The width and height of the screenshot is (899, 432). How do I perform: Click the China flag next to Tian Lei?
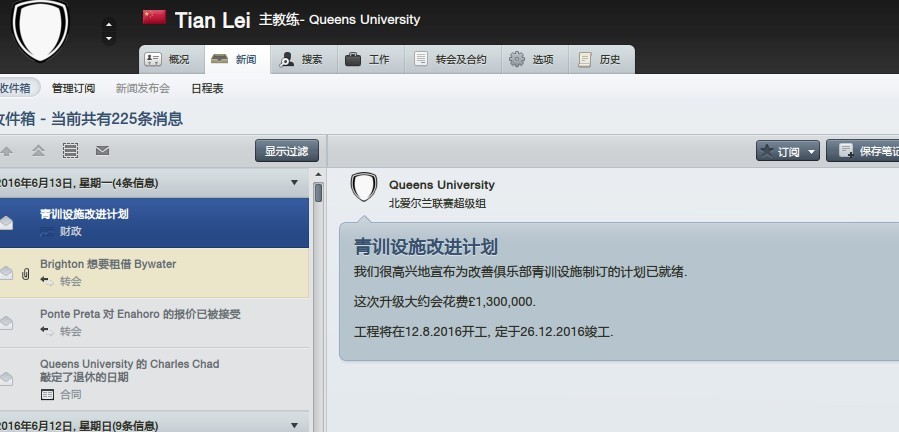tap(154, 18)
